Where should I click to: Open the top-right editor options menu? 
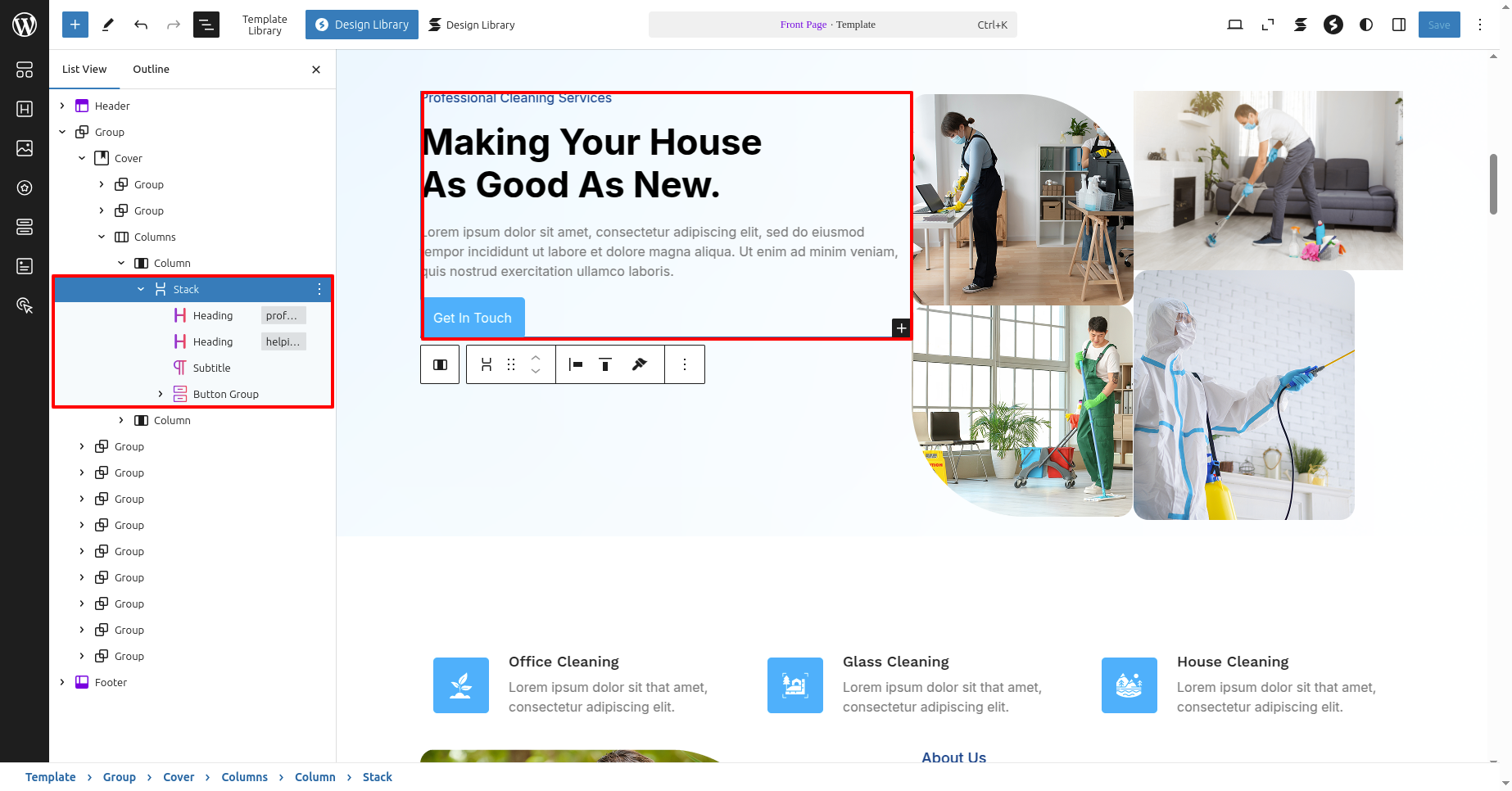(1480, 25)
